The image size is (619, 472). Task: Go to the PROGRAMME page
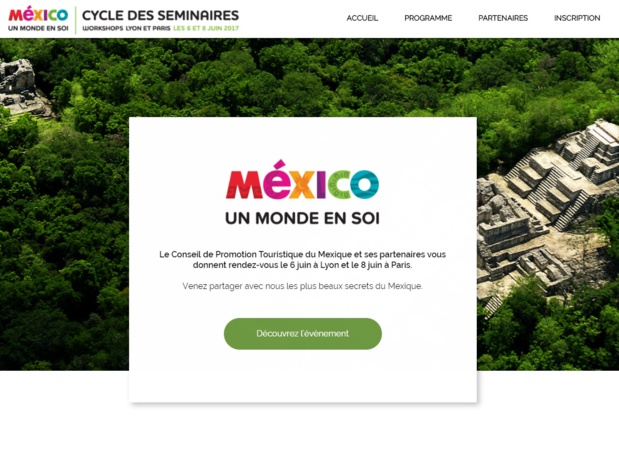428,18
